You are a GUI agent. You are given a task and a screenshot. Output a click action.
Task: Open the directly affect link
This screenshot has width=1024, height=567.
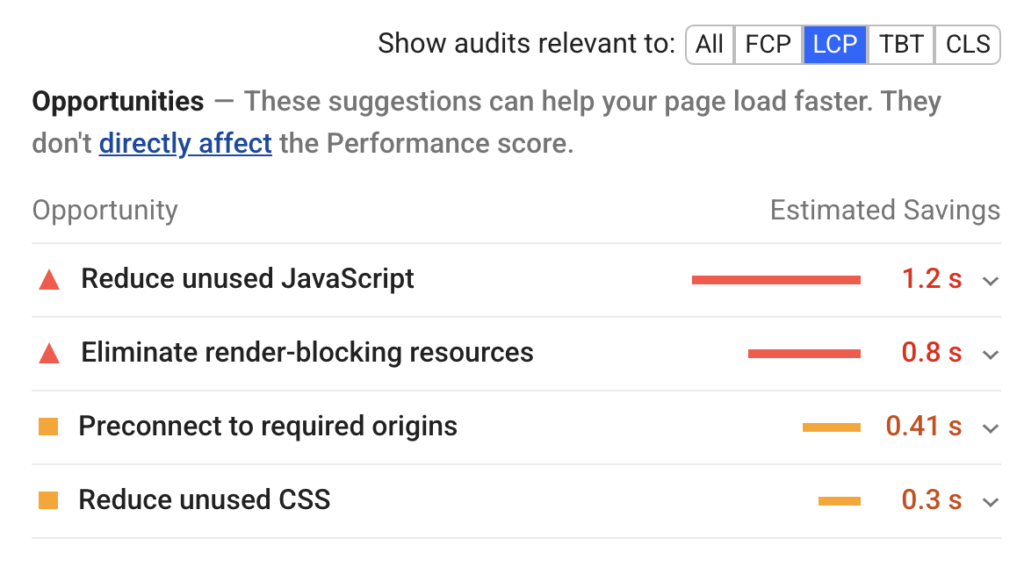pyautogui.click(x=185, y=143)
